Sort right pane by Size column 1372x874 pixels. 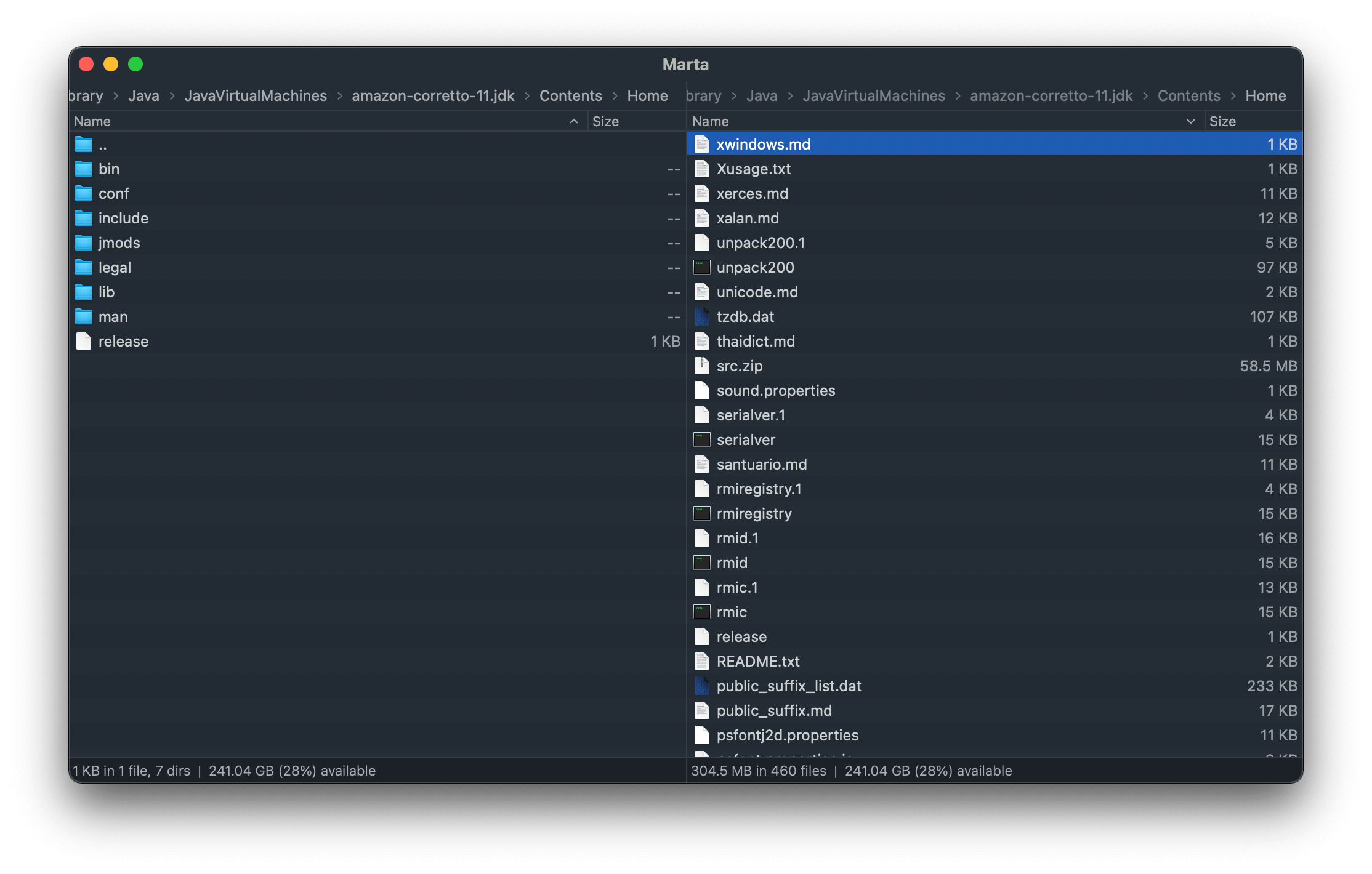tap(1222, 121)
